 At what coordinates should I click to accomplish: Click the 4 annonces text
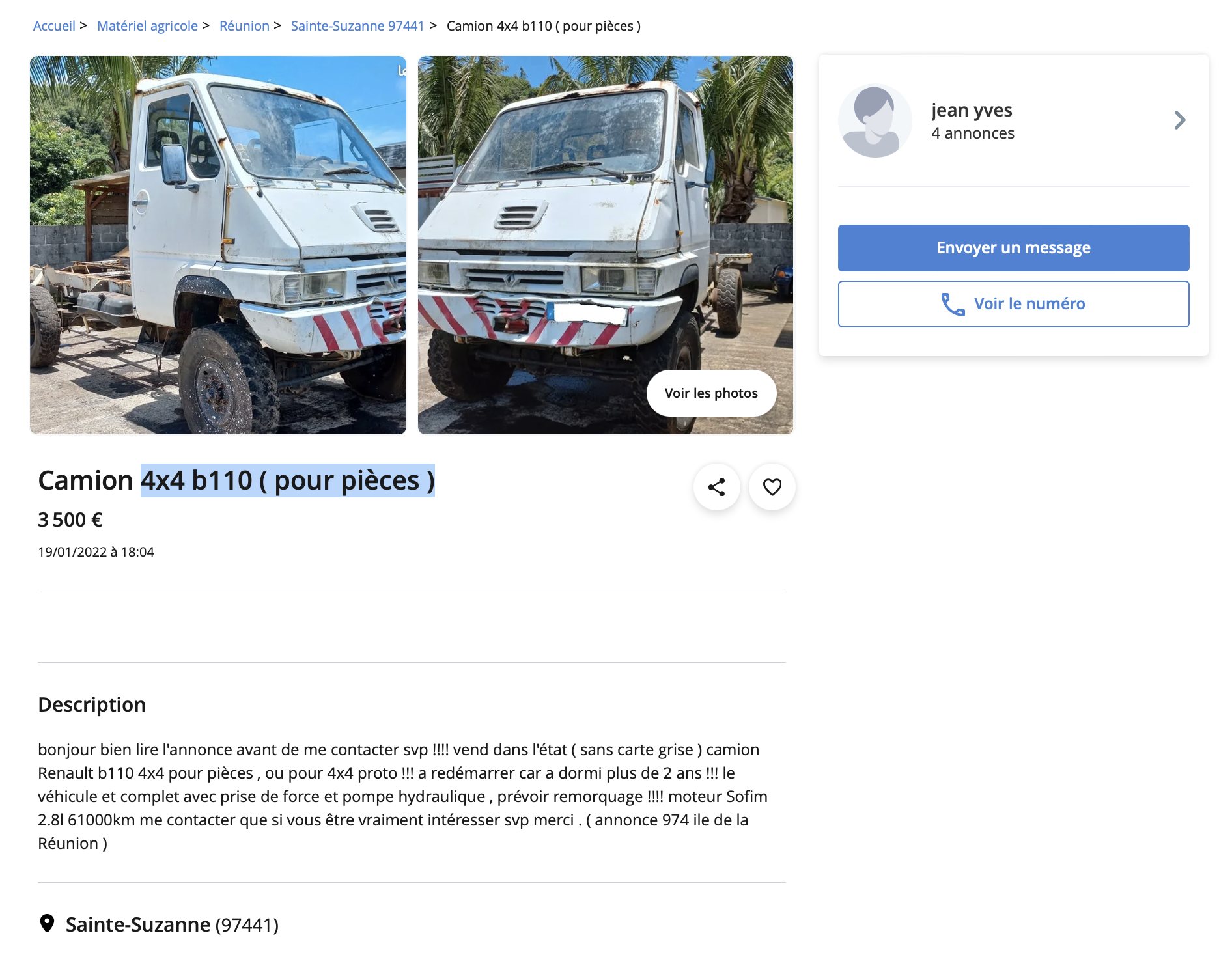pos(973,133)
